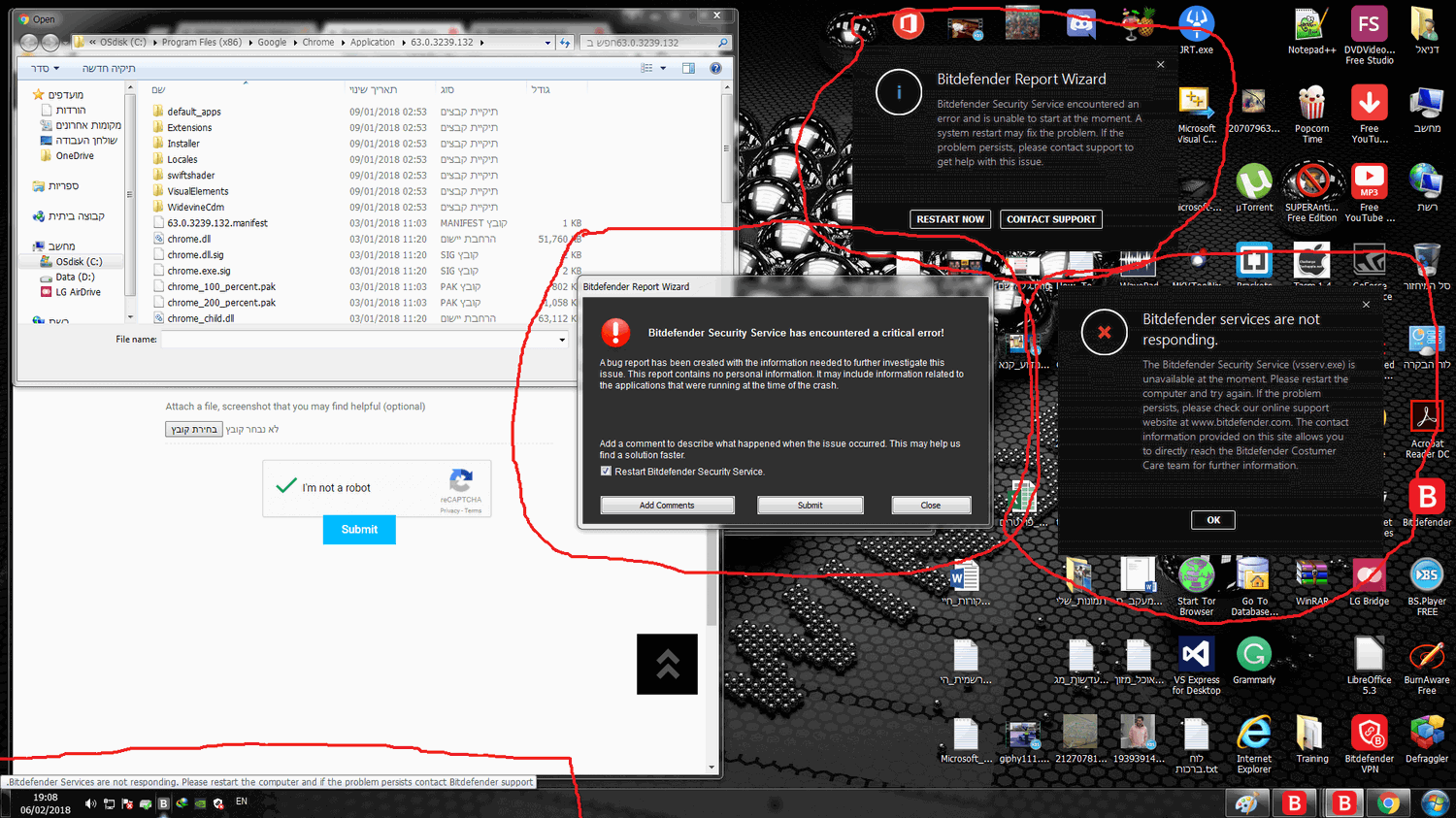Viewport: 1456px width, 818px height.
Task: Check the I'm not a robot reCAPTCHA box
Action: pos(286,486)
